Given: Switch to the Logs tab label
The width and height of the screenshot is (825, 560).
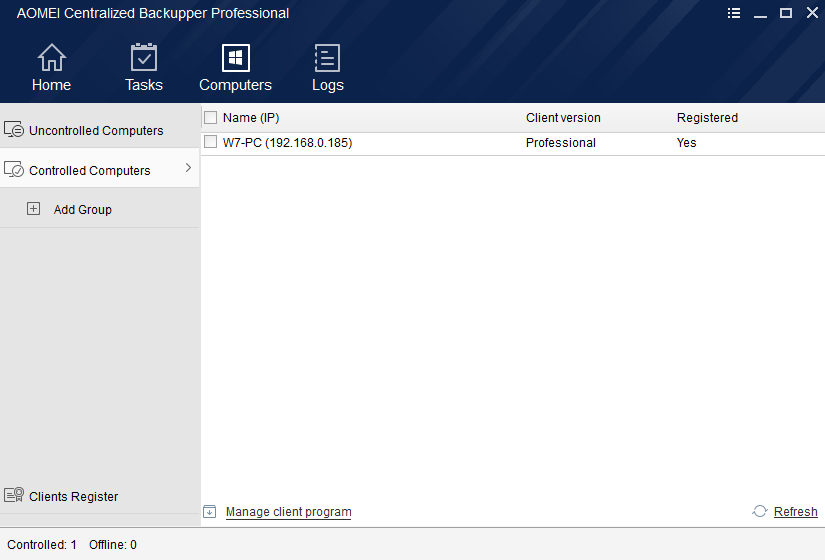Looking at the screenshot, I should [x=328, y=85].
